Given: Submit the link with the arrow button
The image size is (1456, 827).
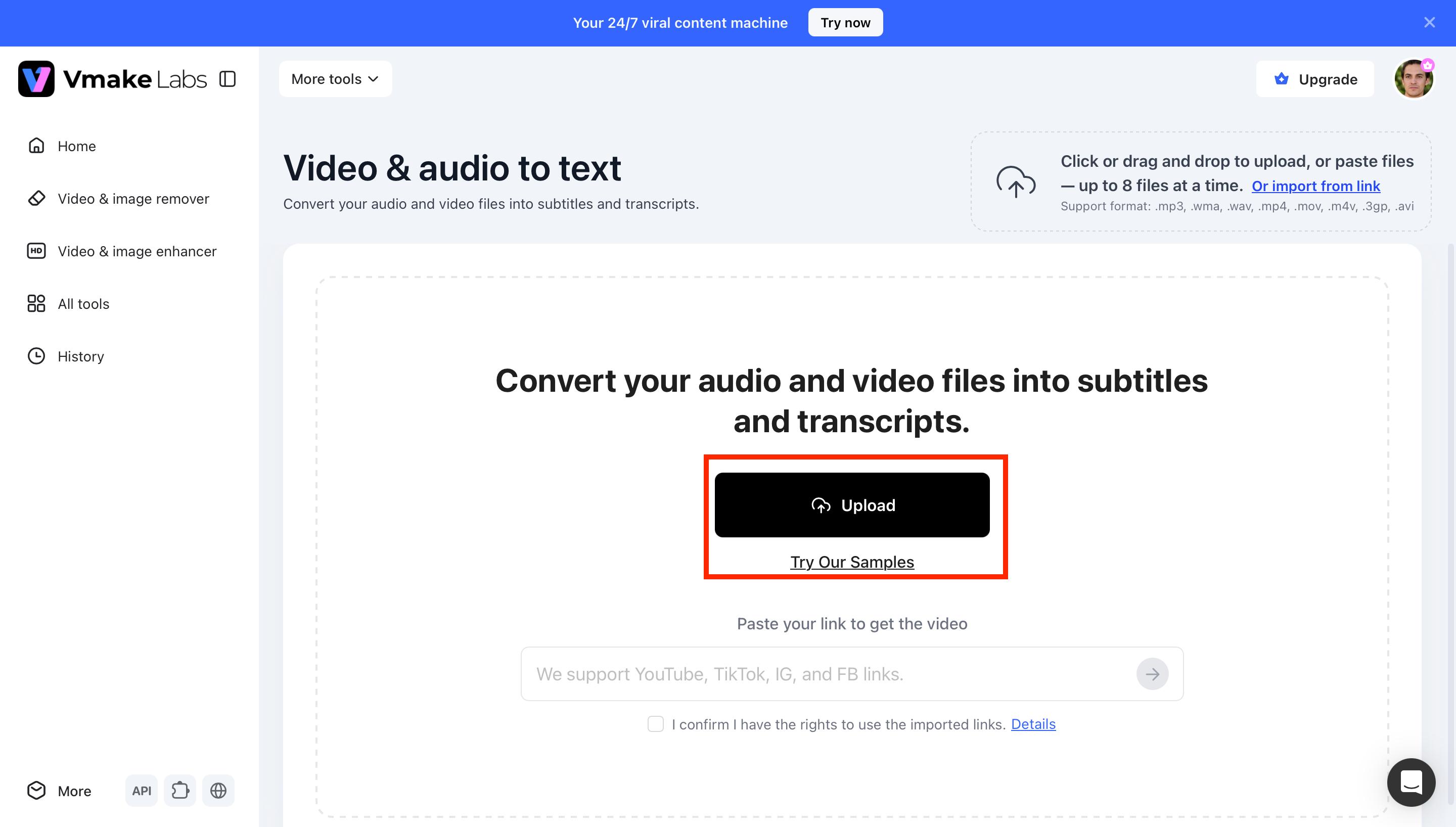Looking at the screenshot, I should (x=1152, y=674).
